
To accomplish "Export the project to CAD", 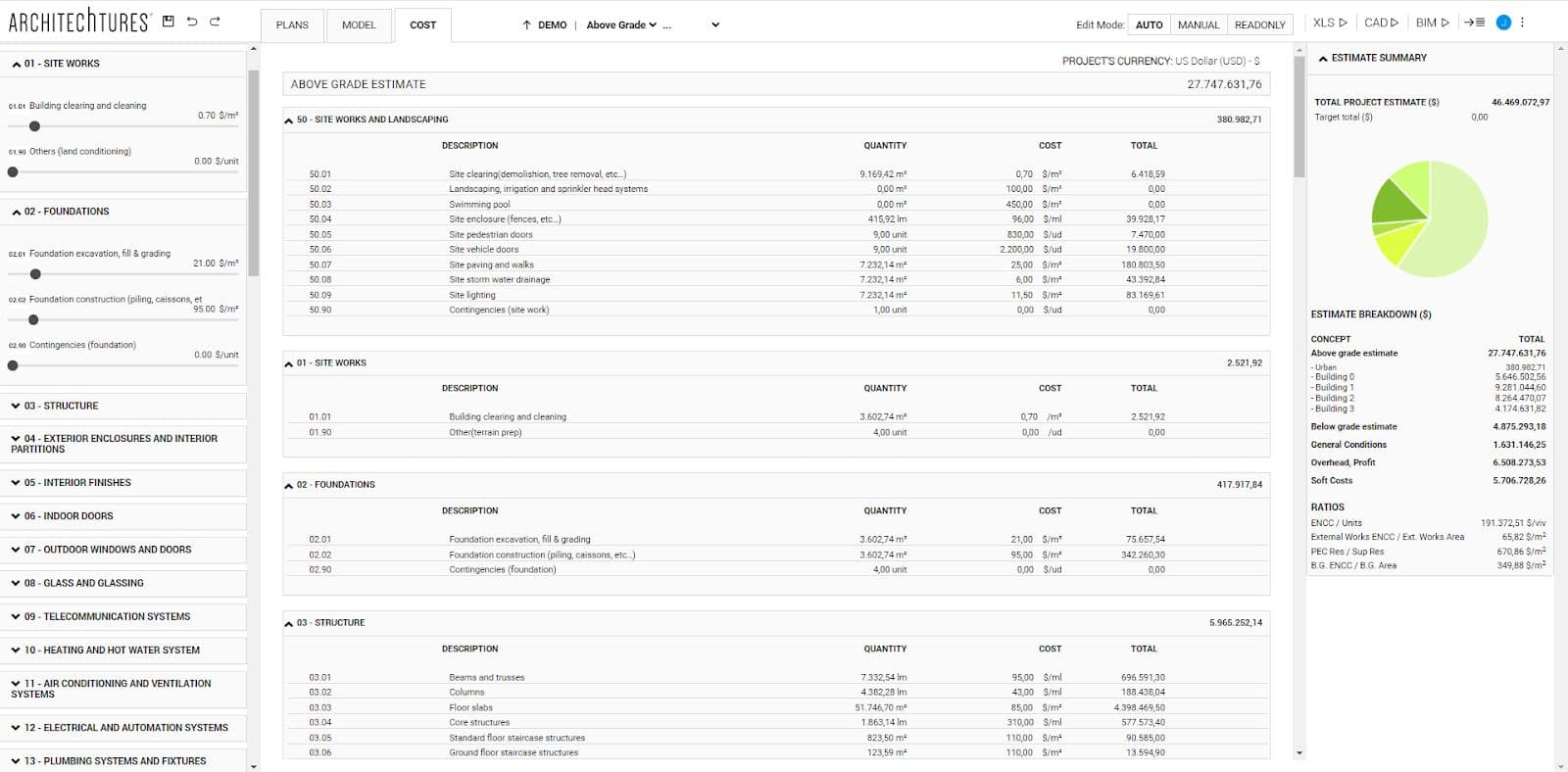I will 1382,23.
